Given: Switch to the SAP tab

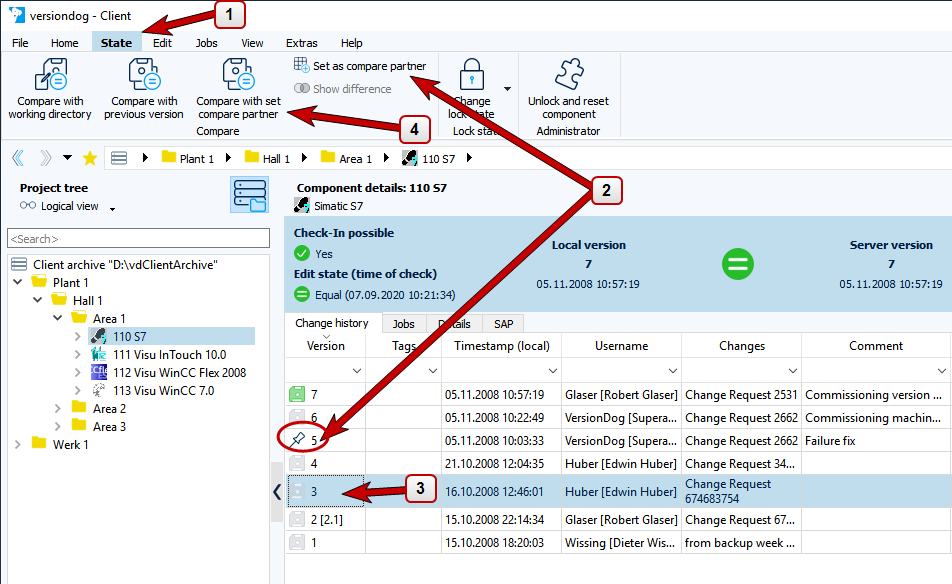Looking at the screenshot, I should click(502, 324).
